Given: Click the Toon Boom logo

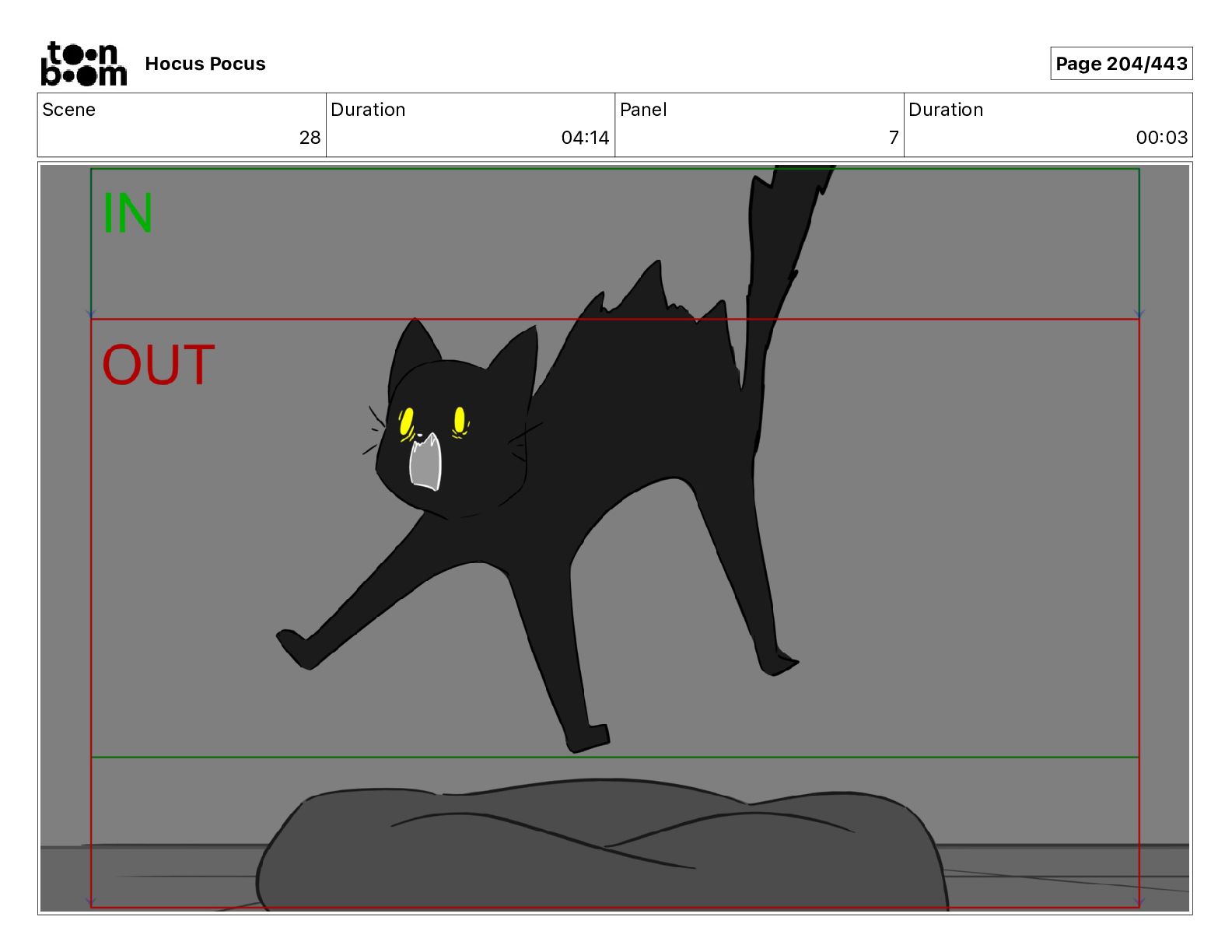Looking at the screenshot, I should [x=84, y=64].
